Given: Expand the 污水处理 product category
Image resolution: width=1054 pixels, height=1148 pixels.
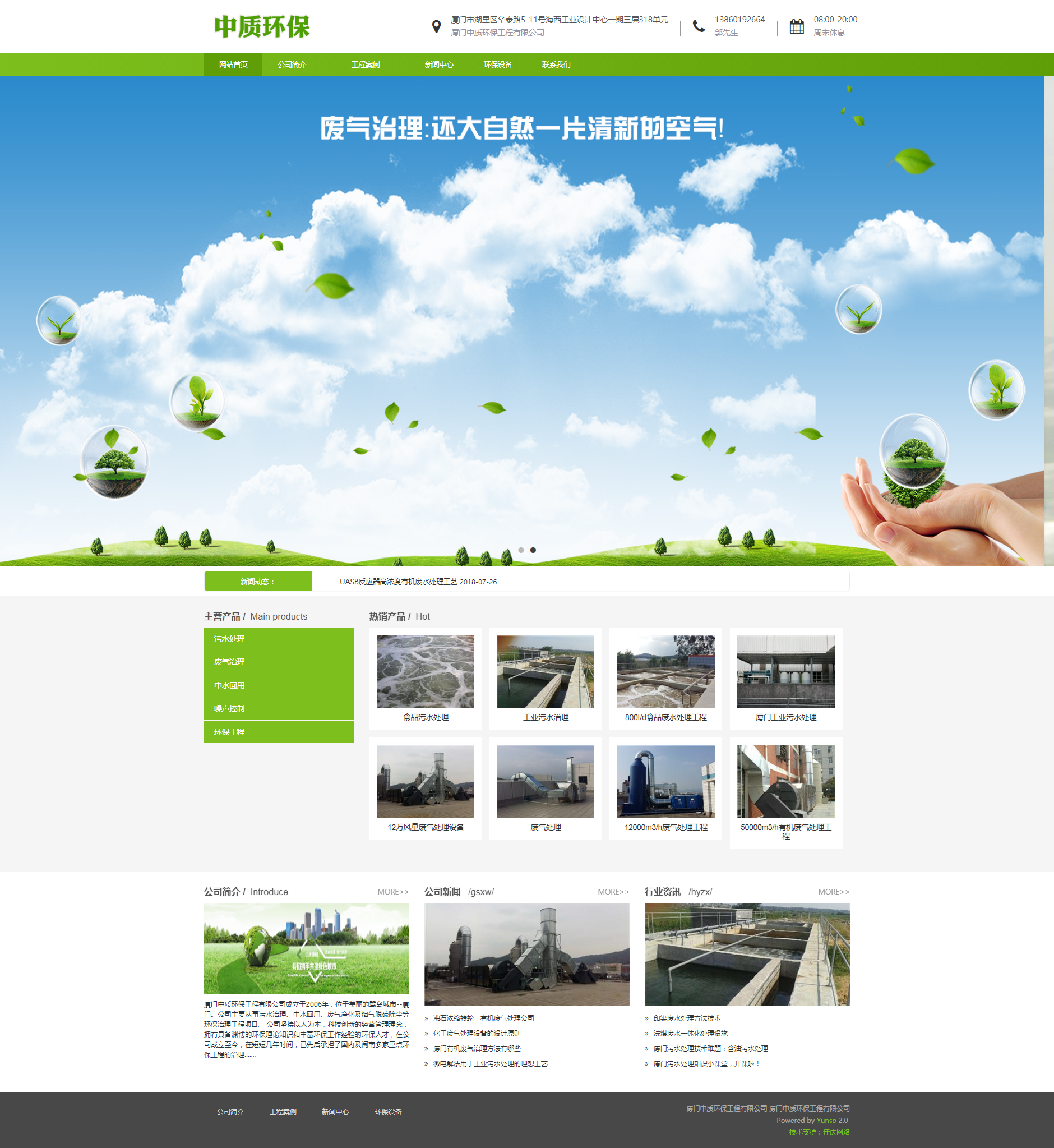Looking at the screenshot, I should 229,639.
